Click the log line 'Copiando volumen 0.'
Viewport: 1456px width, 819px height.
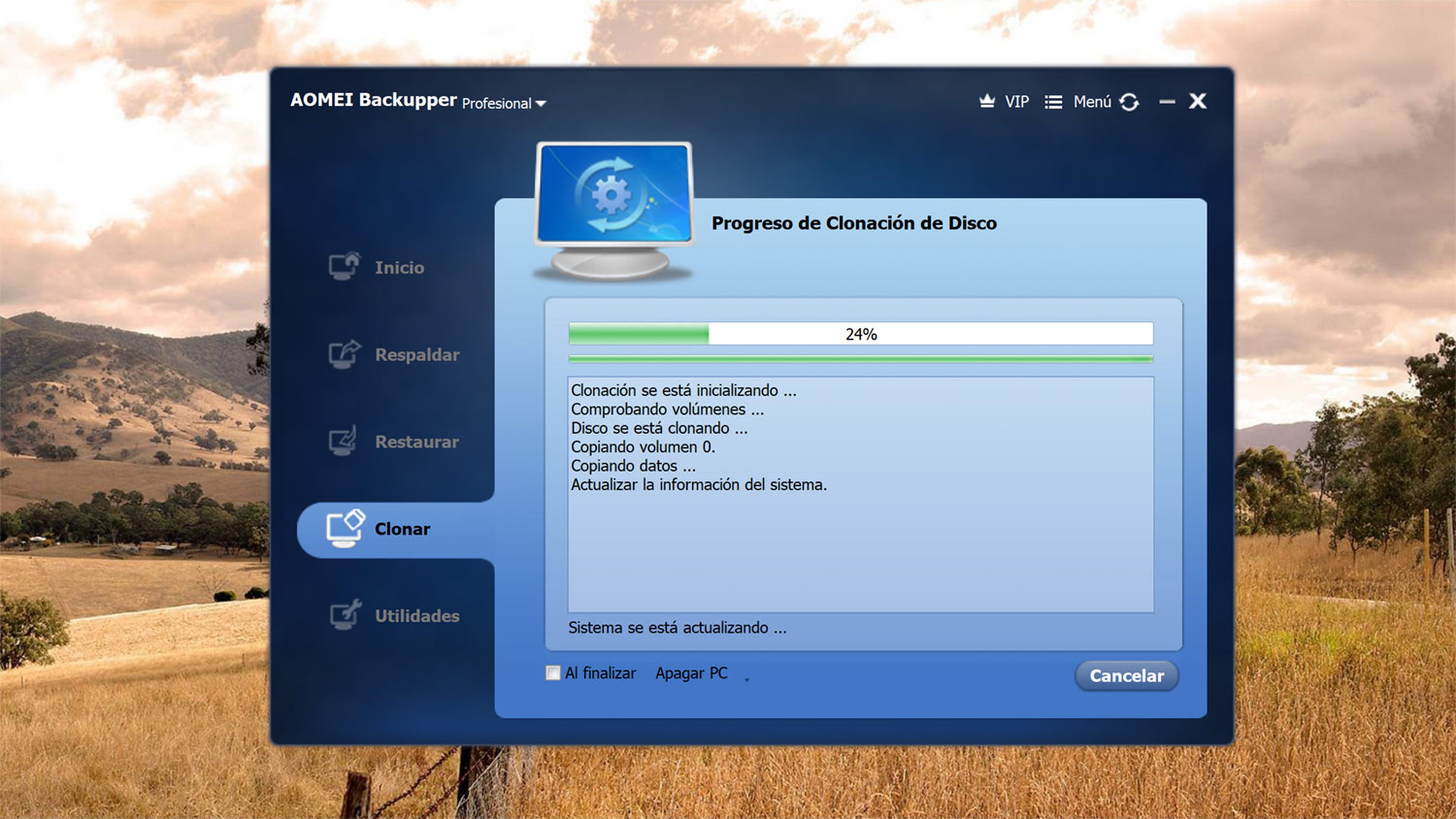pyautogui.click(x=643, y=447)
